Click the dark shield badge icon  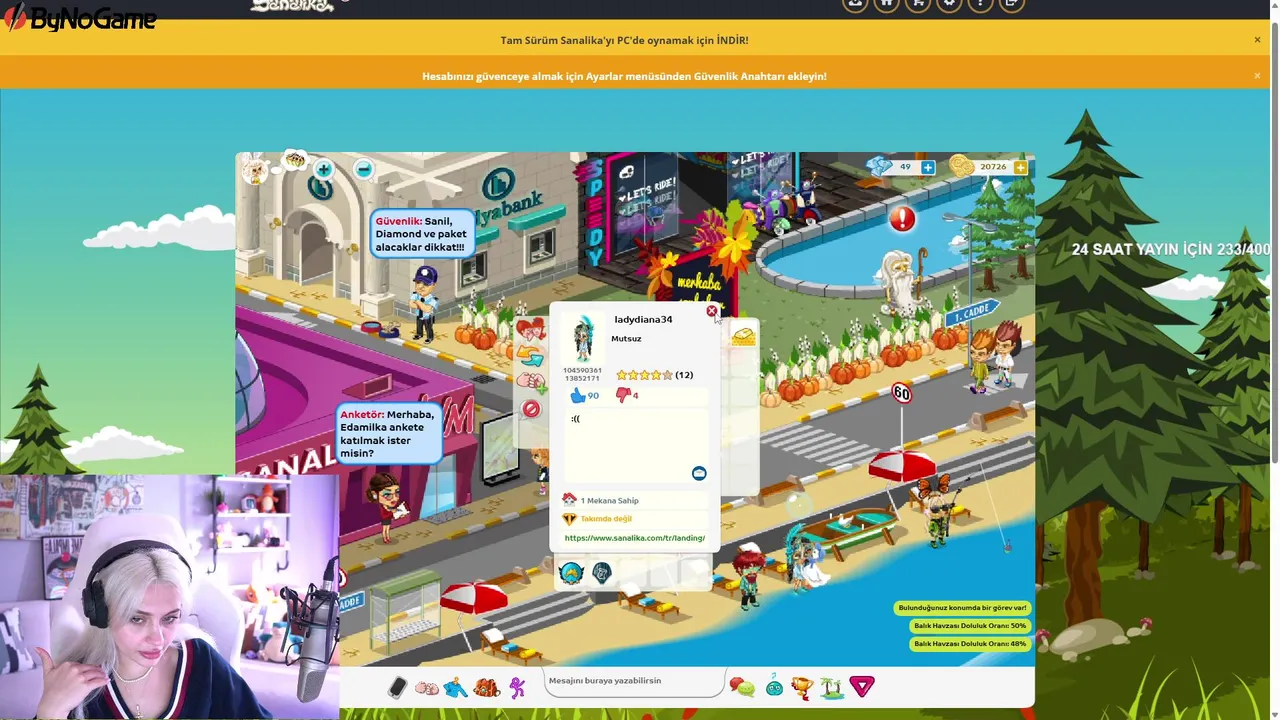(602, 573)
